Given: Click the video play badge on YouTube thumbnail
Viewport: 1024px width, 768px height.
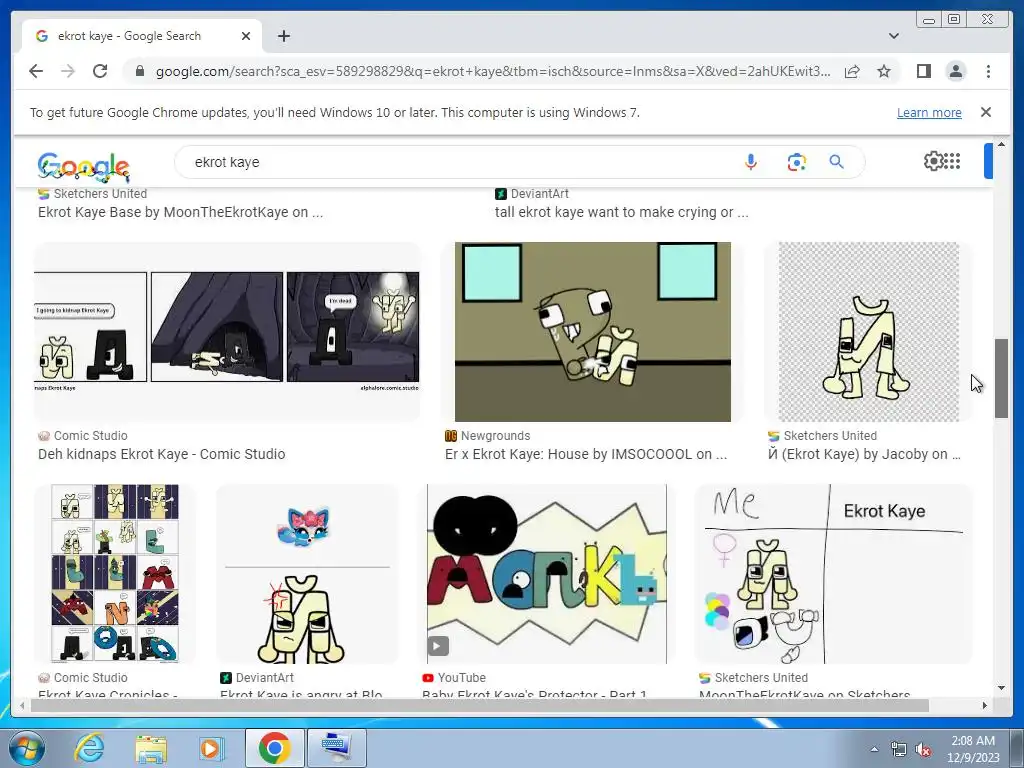Looking at the screenshot, I should (x=438, y=646).
